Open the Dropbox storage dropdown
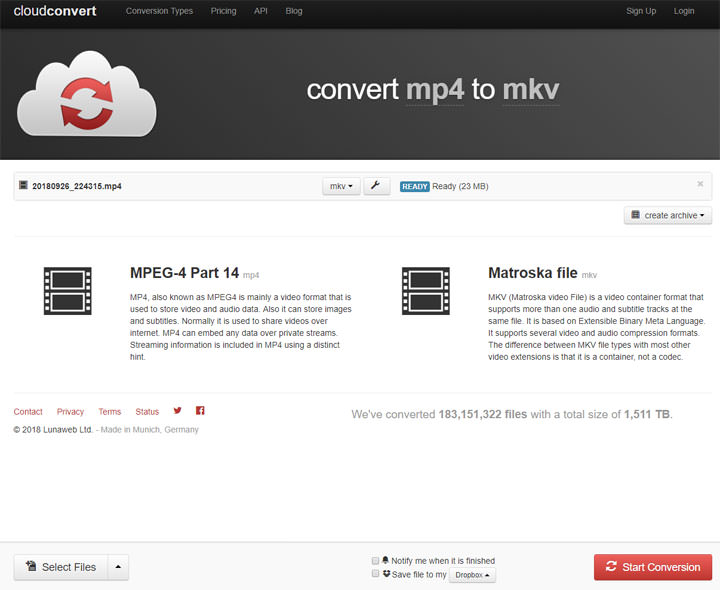The width and height of the screenshot is (720, 590). click(x=472, y=575)
